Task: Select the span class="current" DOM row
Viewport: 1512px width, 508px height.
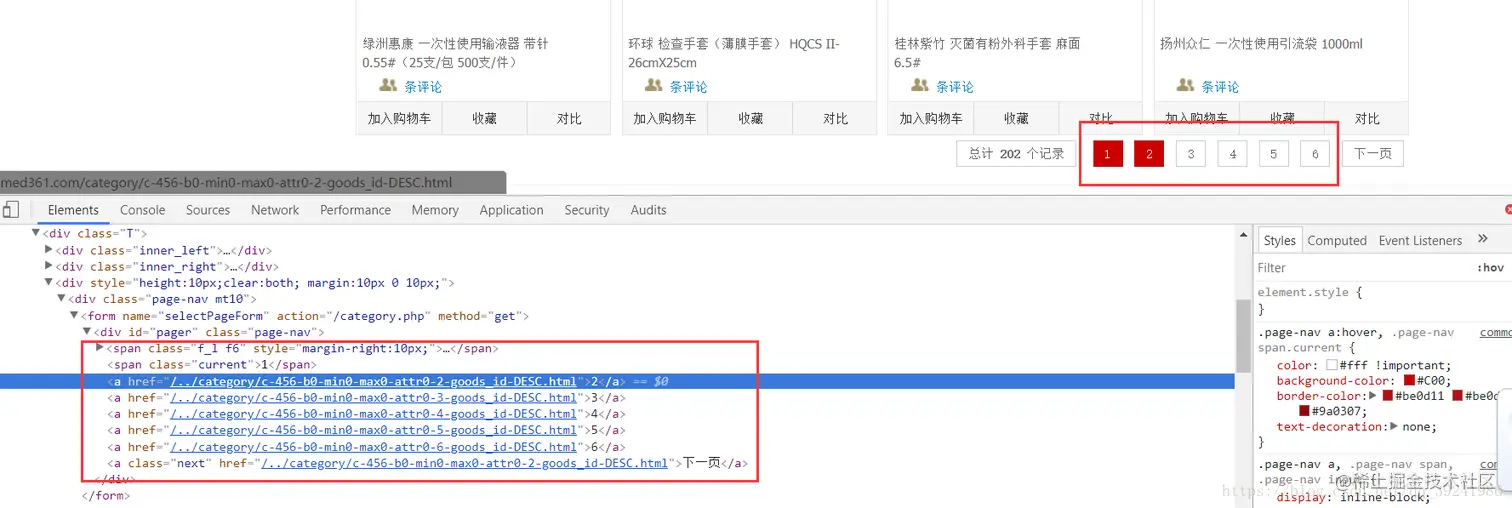Action: point(617,365)
